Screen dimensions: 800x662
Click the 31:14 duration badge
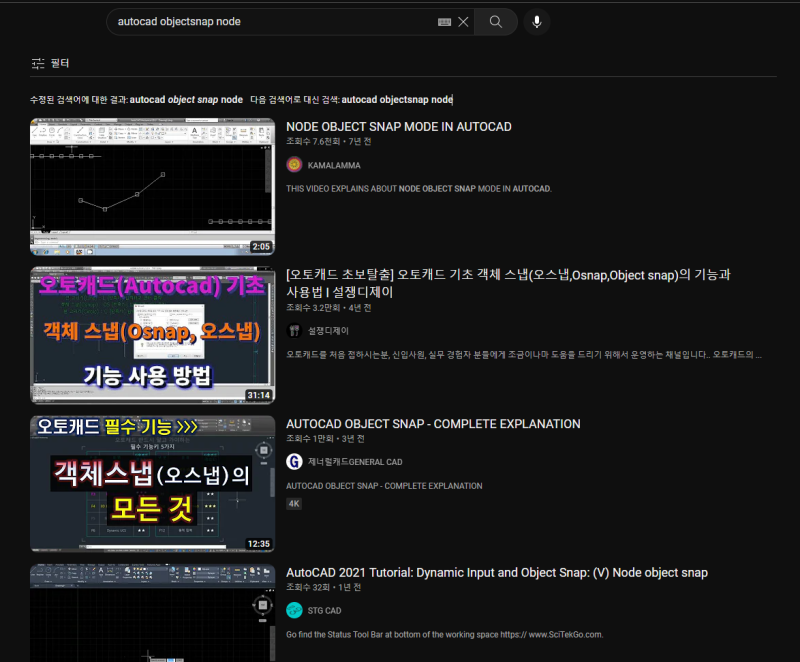tap(259, 395)
